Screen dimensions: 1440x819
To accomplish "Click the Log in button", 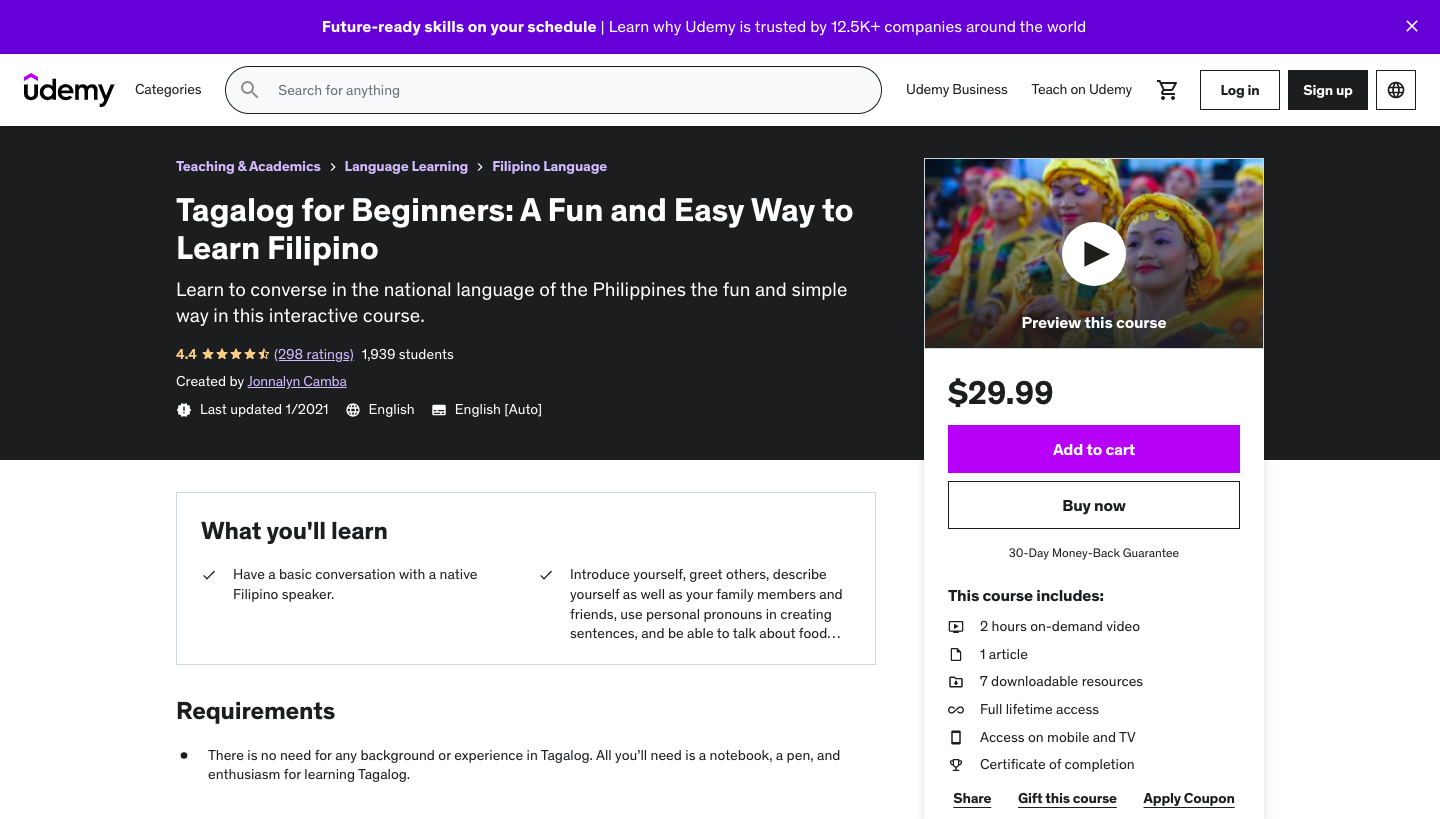I will pos(1239,90).
